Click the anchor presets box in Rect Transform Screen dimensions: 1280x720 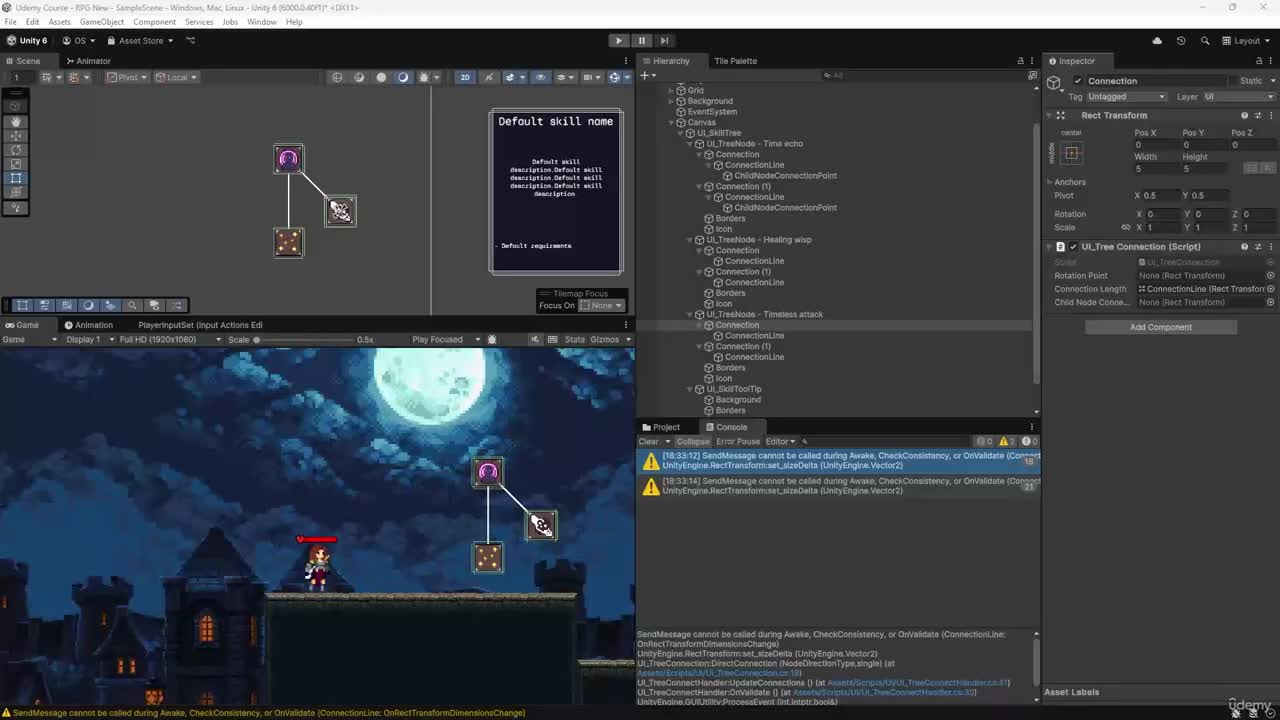pos(1071,153)
